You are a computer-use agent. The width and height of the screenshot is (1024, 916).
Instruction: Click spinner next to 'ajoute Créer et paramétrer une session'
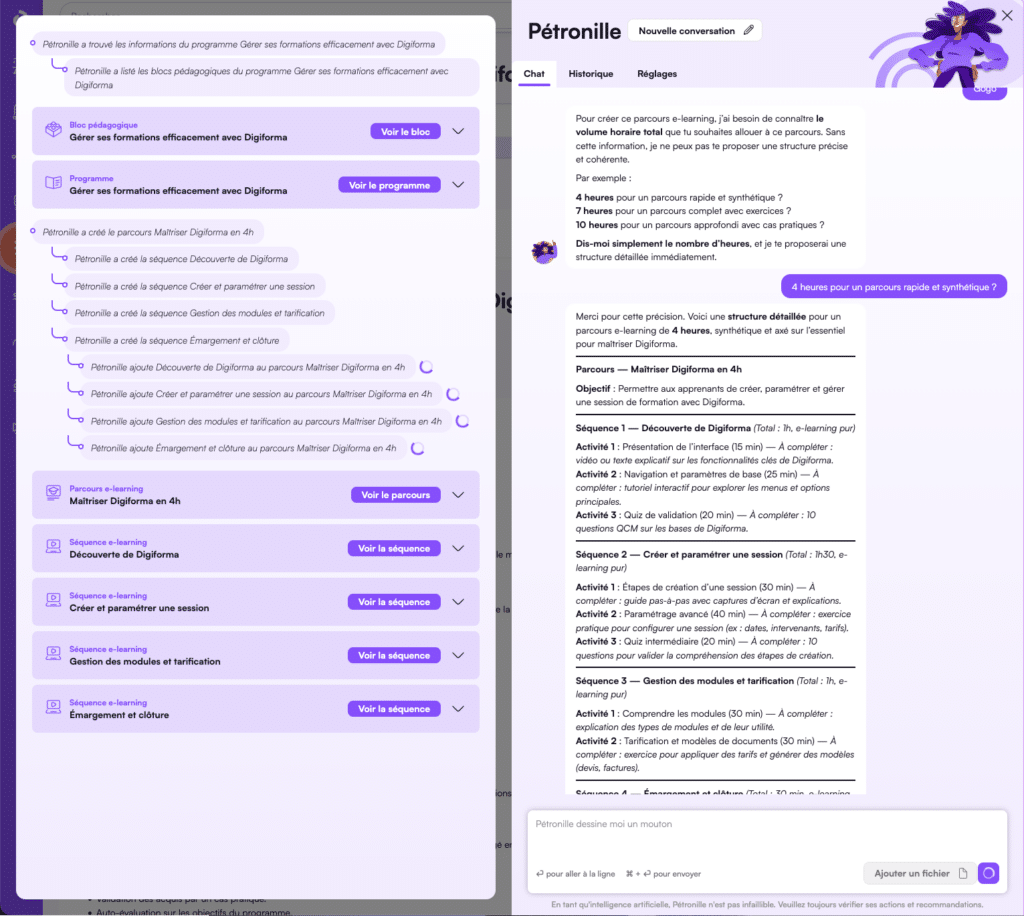click(453, 394)
